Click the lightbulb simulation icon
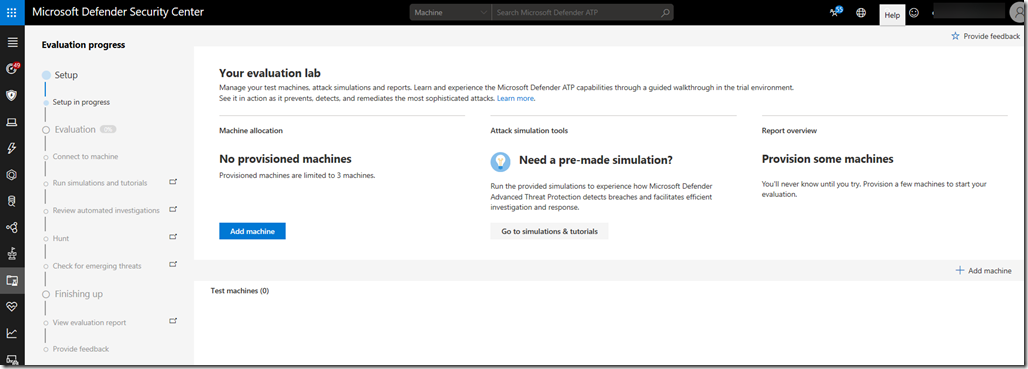 pyautogui.click(x=501, y=161)
